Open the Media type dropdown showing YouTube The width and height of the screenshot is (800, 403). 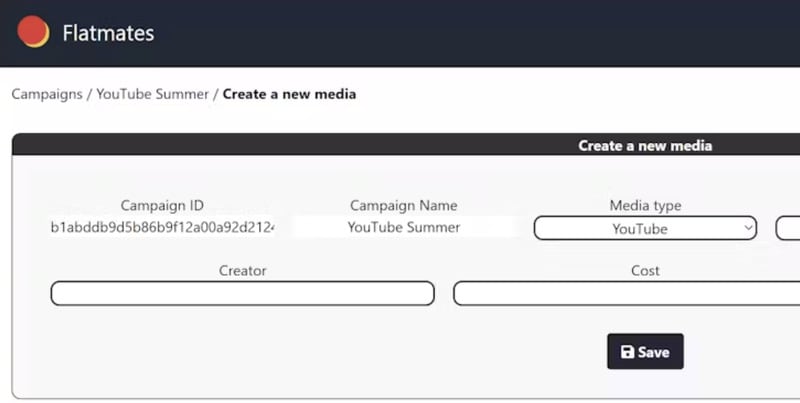click(x=640, y=228)
